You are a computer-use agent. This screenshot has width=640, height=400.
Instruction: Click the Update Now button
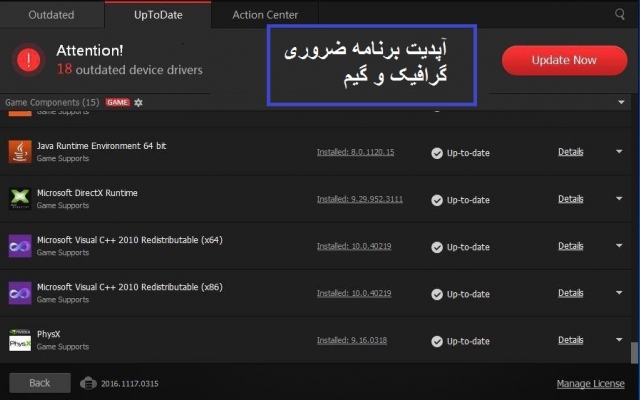point(564,60)
